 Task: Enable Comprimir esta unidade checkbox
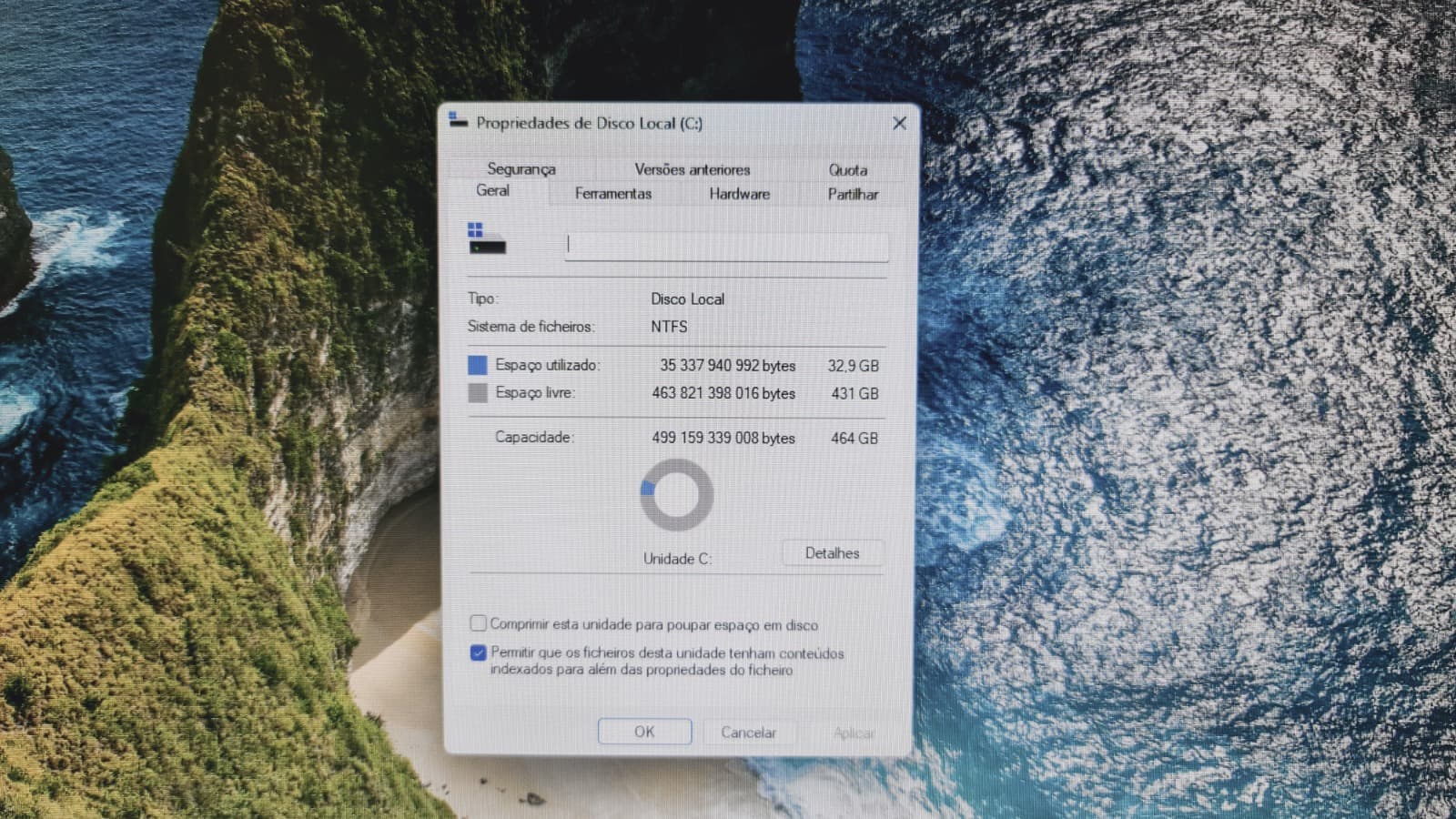pyautogui.click(x=478, y=623)
